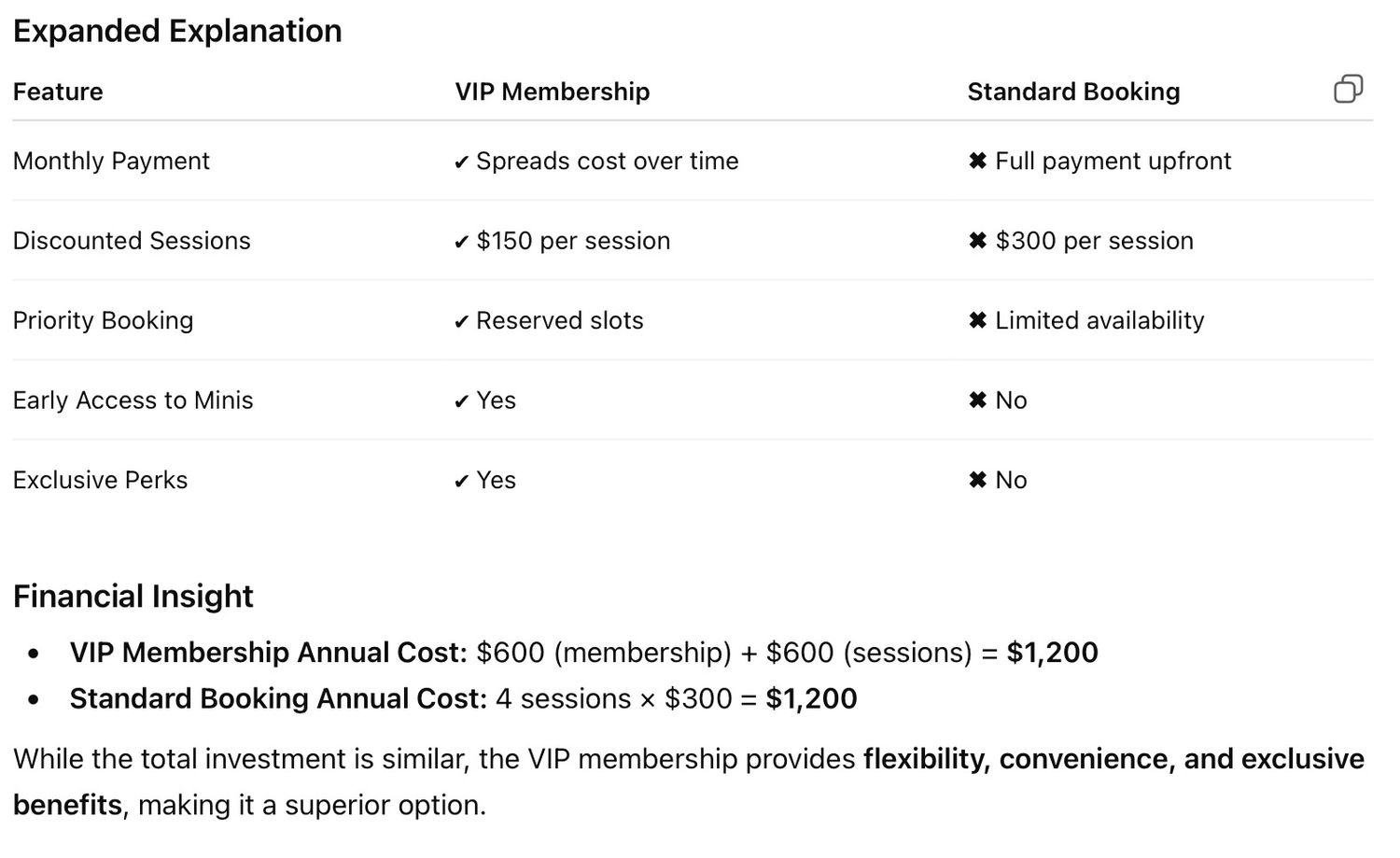Click the X mark in Exclusive Perks row
The image size is (1400, 858).
point(977,481)
